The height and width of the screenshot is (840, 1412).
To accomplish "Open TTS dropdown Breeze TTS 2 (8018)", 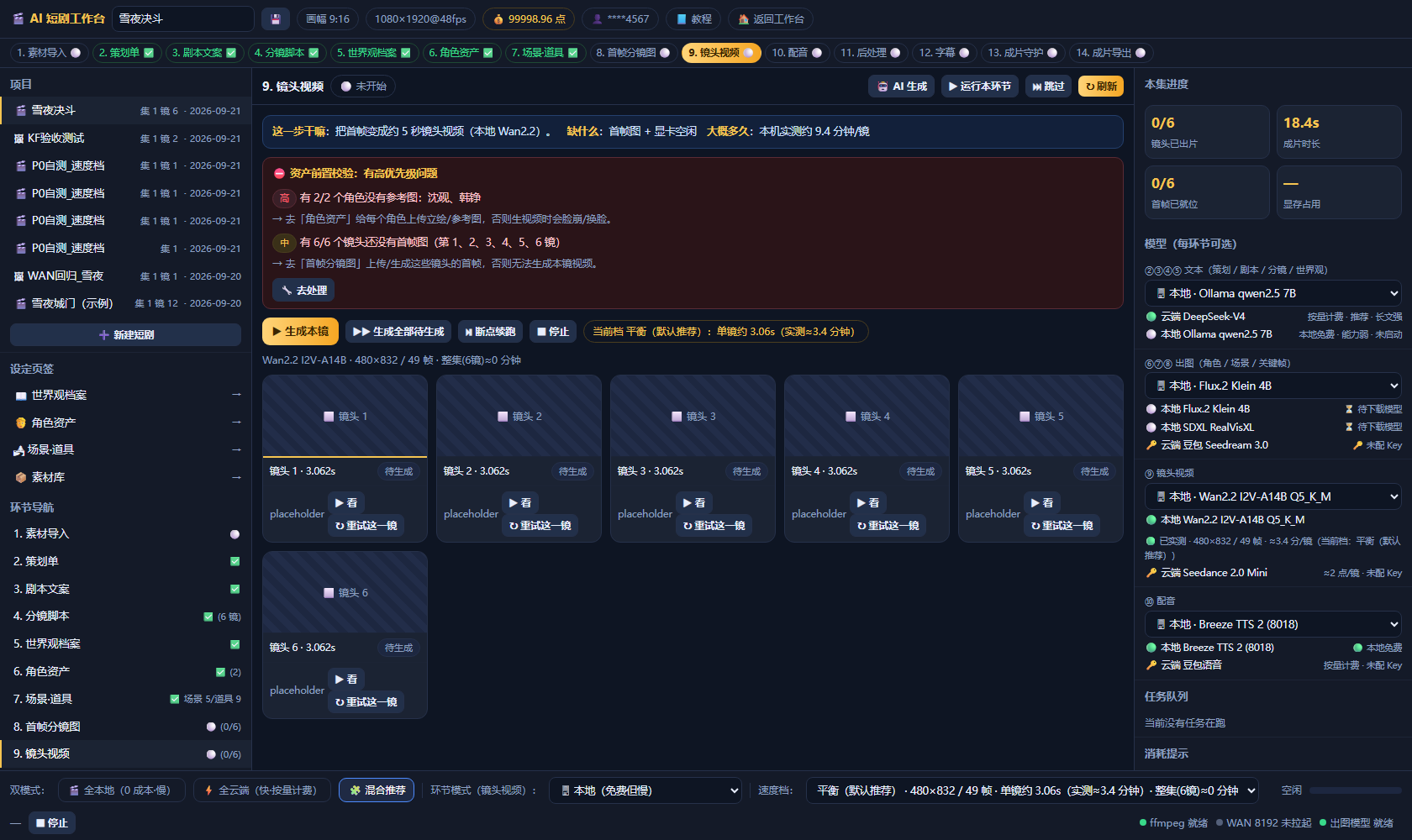I will (1272, 624).
